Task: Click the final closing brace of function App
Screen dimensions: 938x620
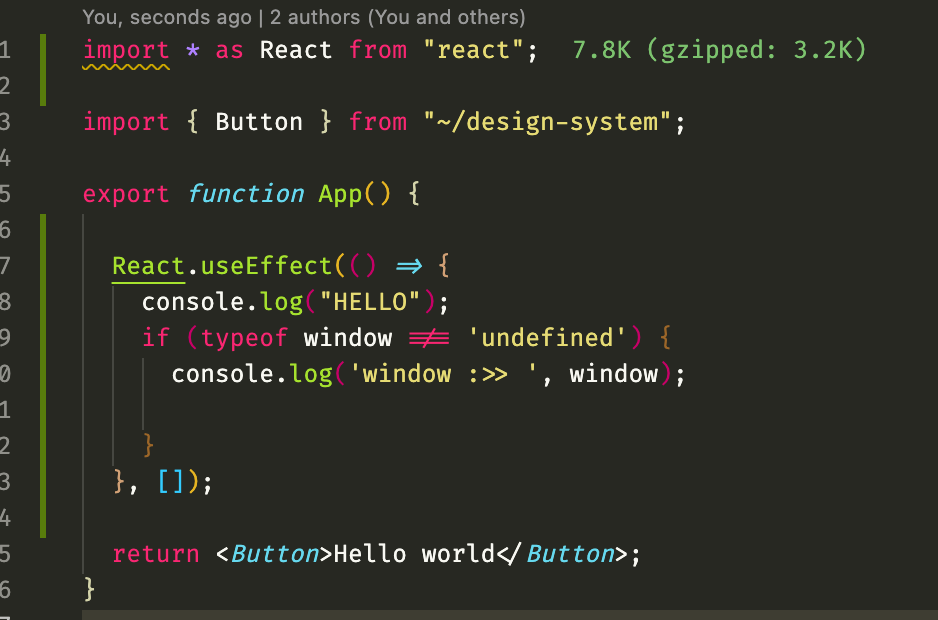Action: point(89,590)
